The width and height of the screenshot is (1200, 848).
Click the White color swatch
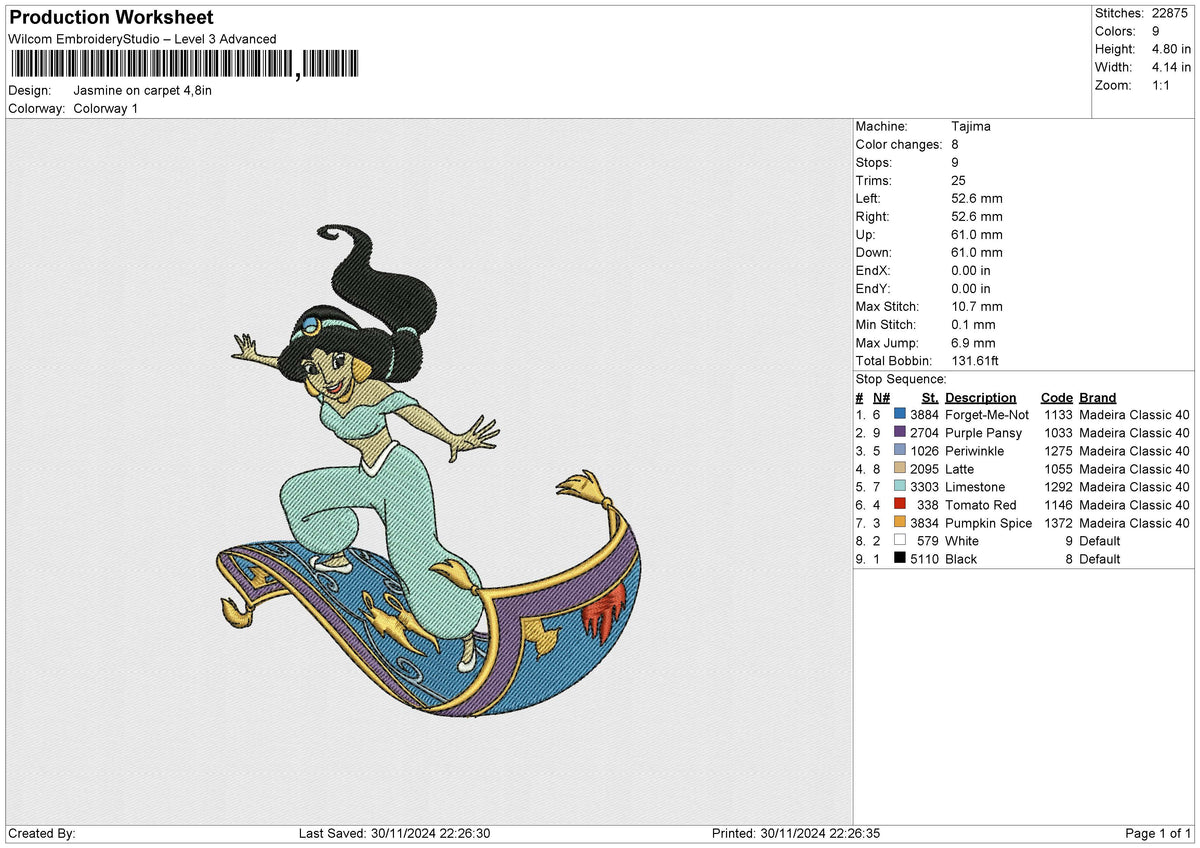pyautogui.click(x=900, y=540)
